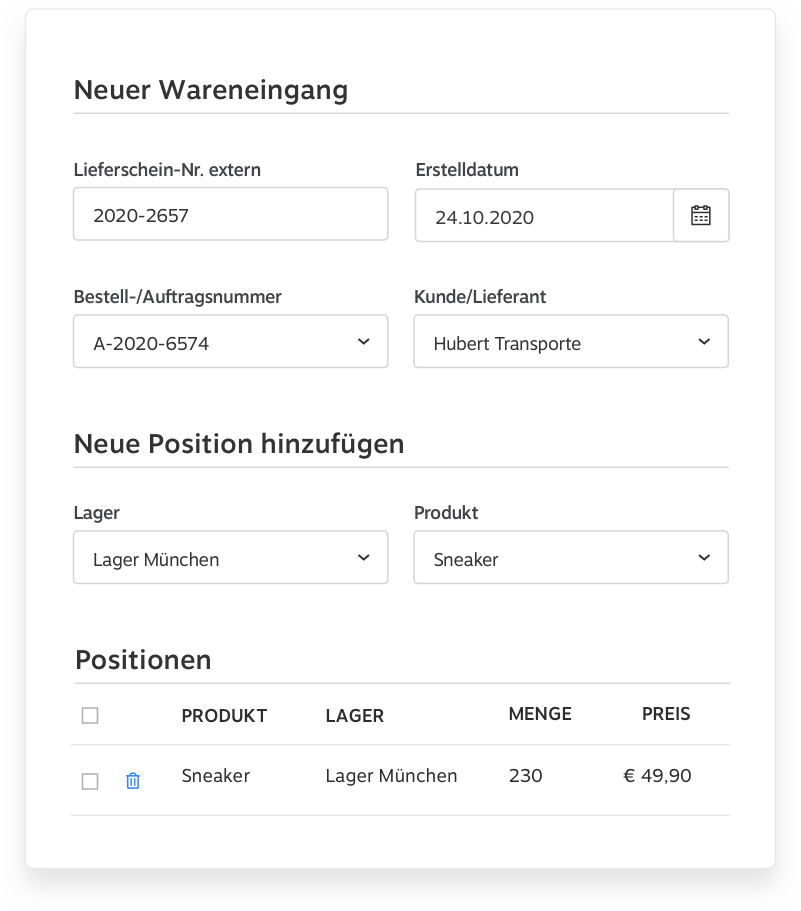Click the quantity value 230

[x=526, y=776]
